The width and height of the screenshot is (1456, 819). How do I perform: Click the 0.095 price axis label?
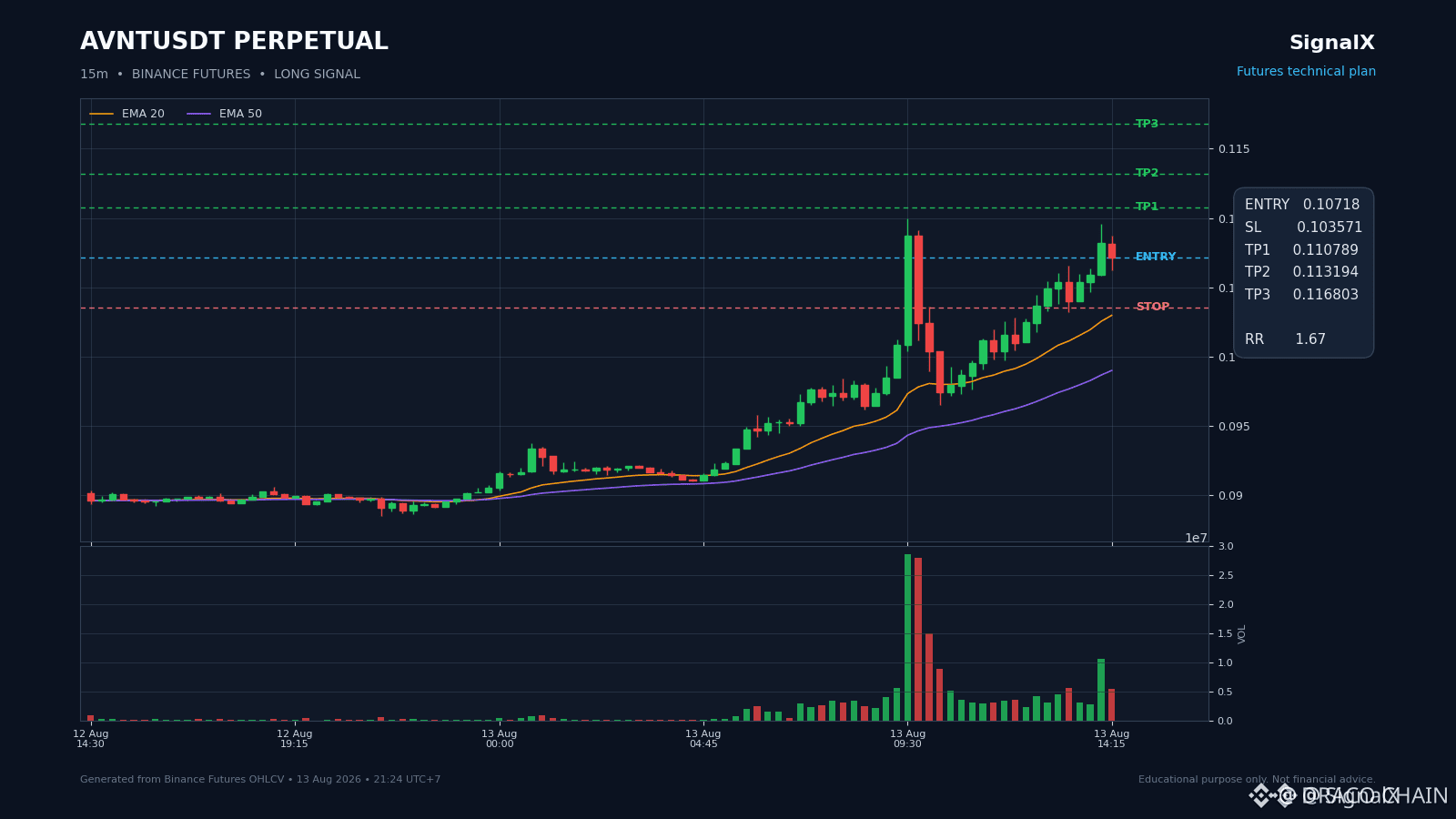click(x=1234, y=427)
